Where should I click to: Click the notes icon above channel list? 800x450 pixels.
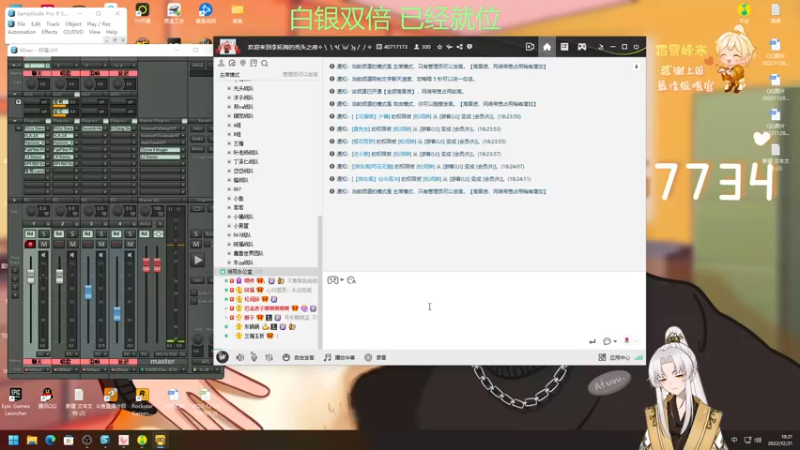coord(254,63)
